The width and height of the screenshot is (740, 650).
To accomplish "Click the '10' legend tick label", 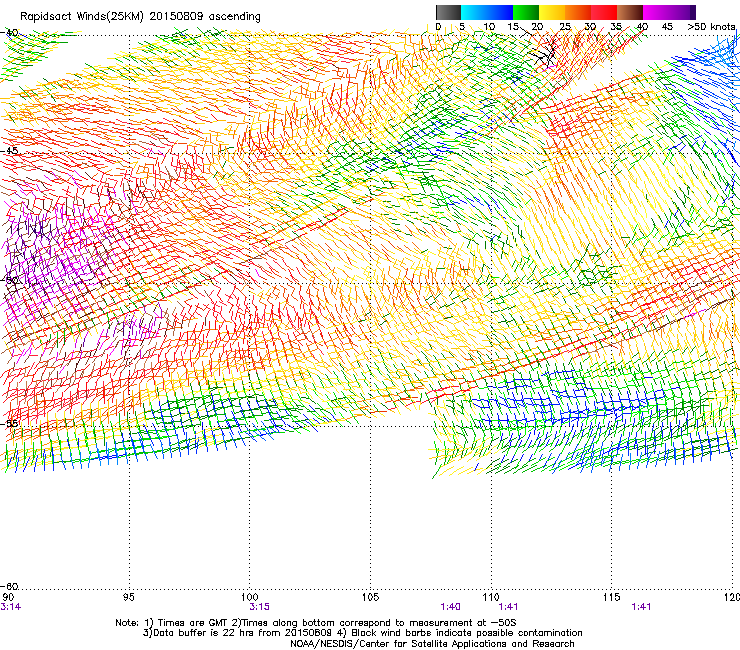I will pyautogui.click(x=489, y=27).
